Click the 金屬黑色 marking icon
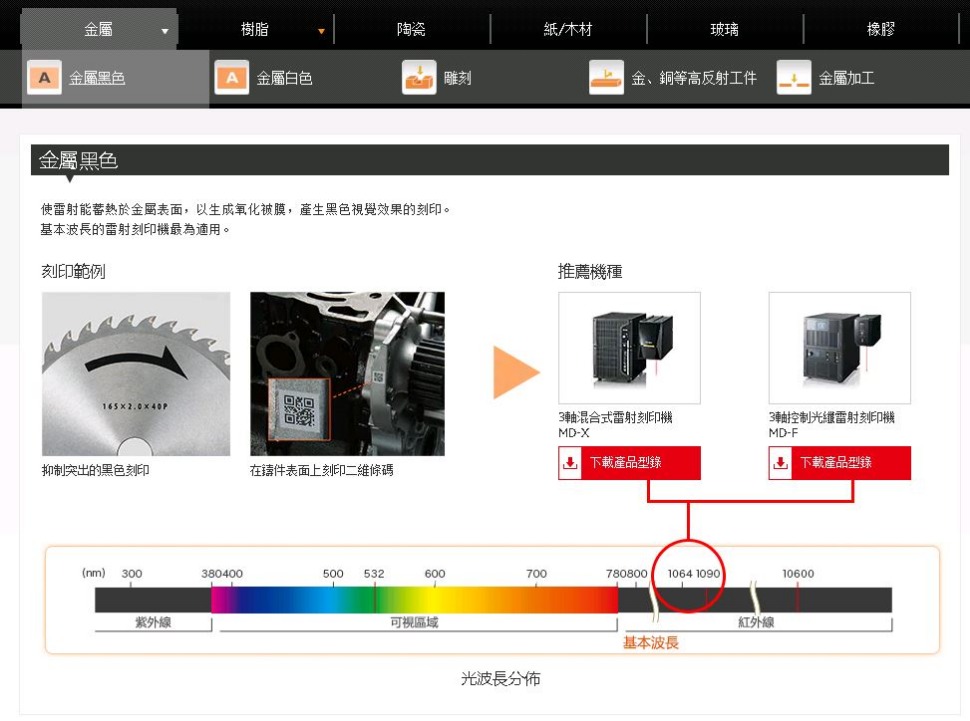Image resolution: width=970 pixels, height=721 pixels. click(x=43, y=78)
